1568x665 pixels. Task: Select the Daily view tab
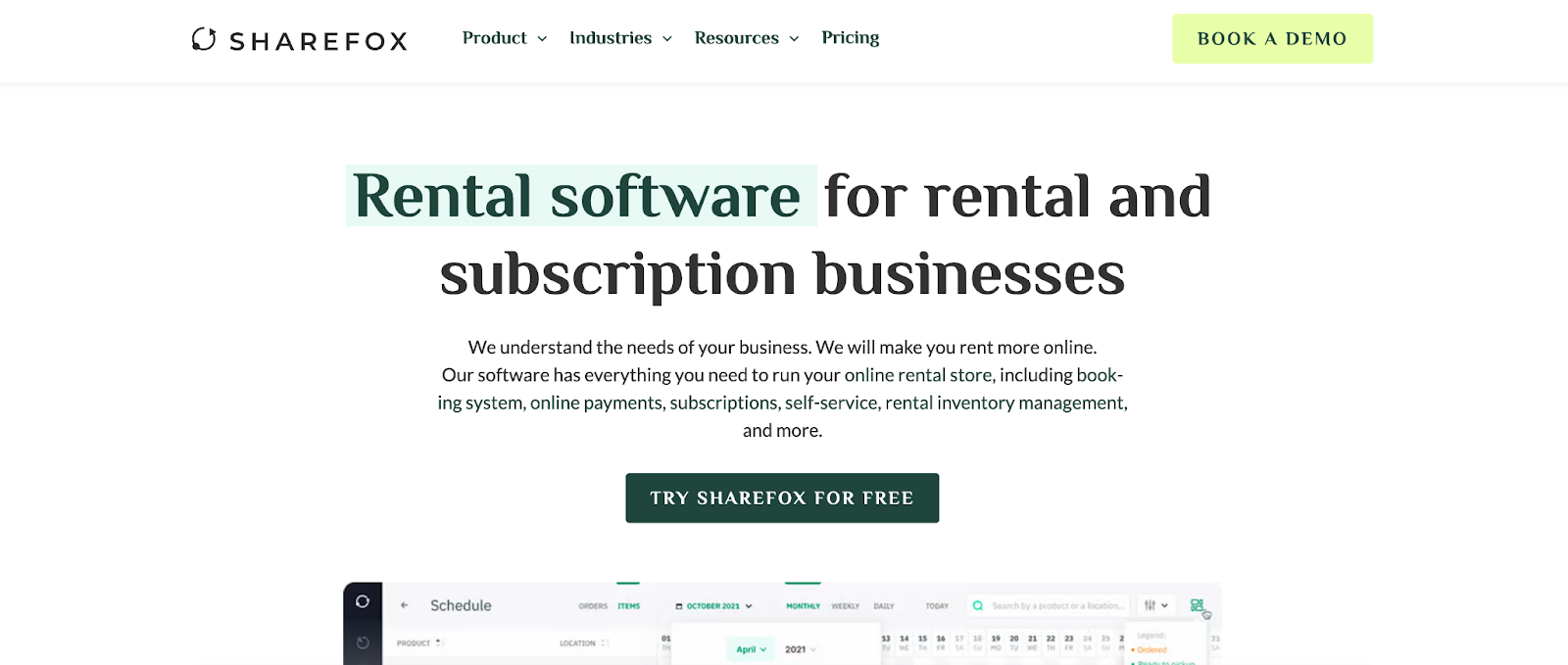pos(884,606)
